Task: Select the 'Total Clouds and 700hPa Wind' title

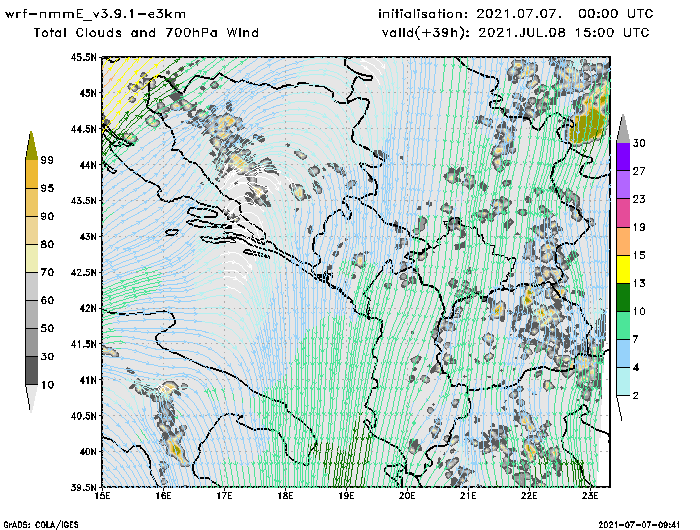Action: 146,33
